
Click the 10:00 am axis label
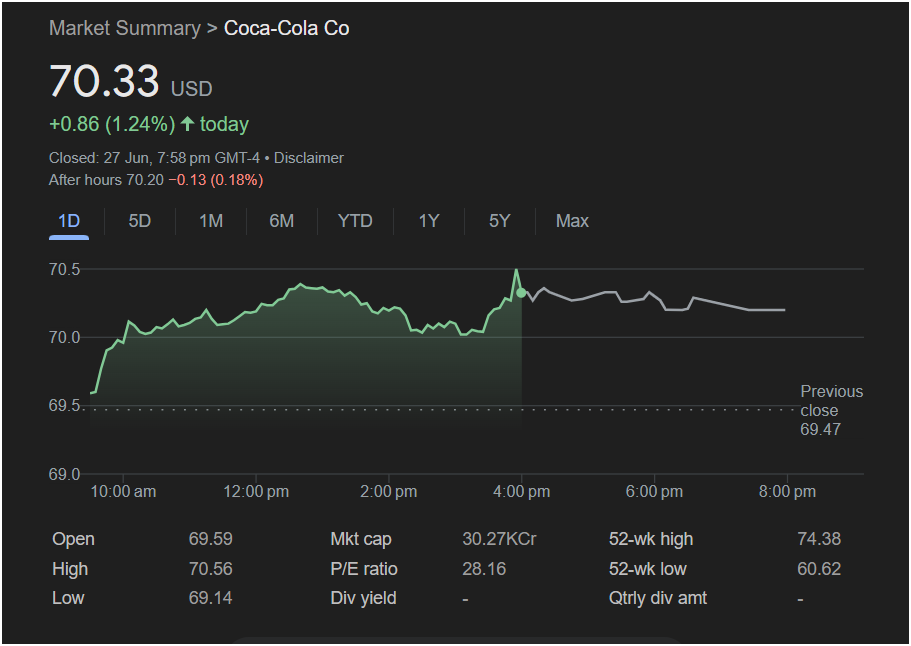123,491
